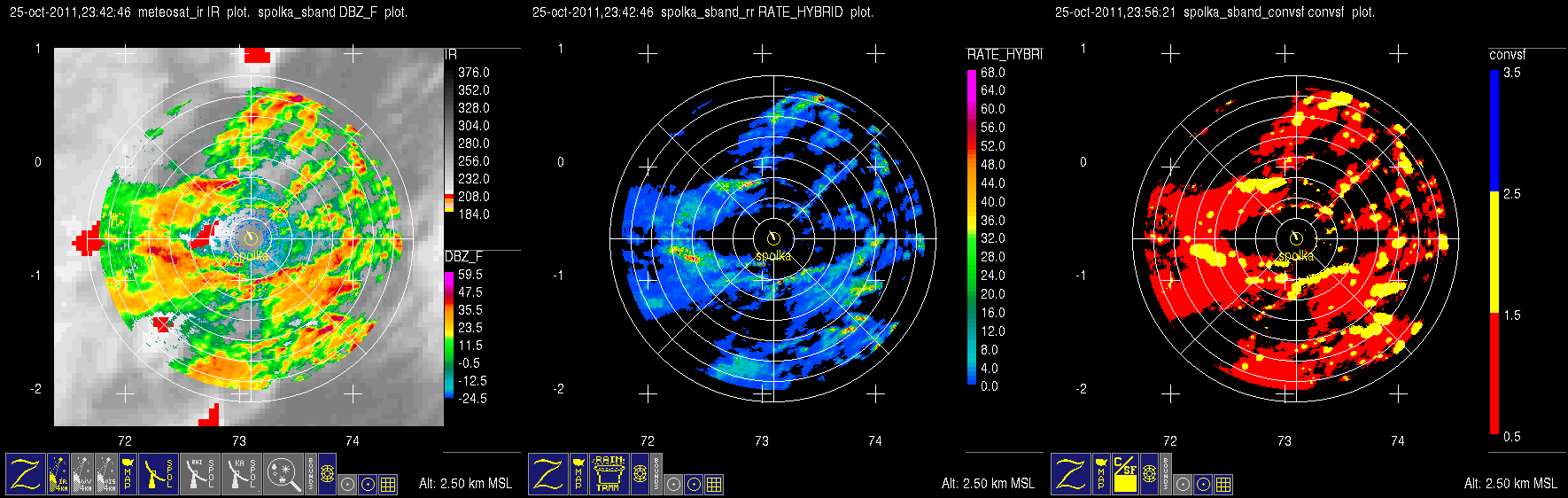Screen dimensions: 1568x498
Task: Click range rings icon in convsf panel
Action: pos(1149,474)
